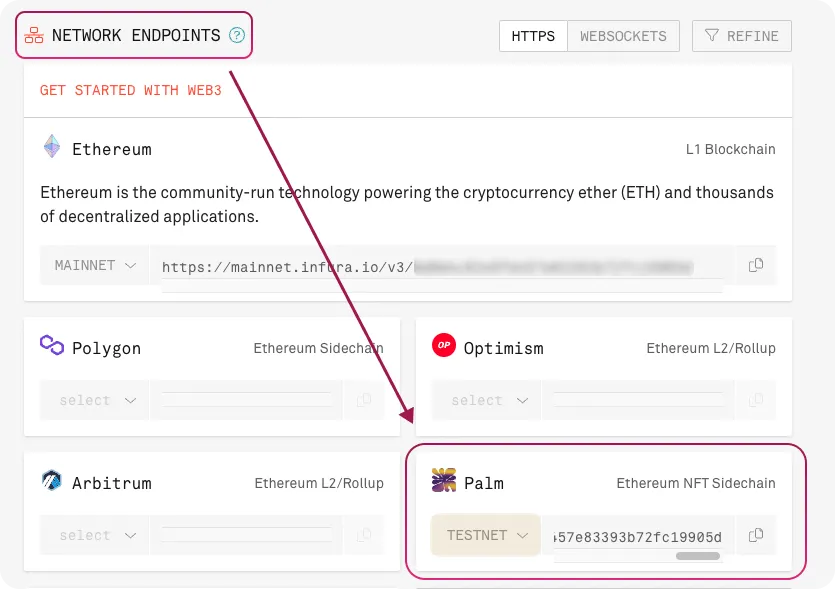Open the Polygon network select dropdown
Screen dimensions: 835x589
(96, 400)
